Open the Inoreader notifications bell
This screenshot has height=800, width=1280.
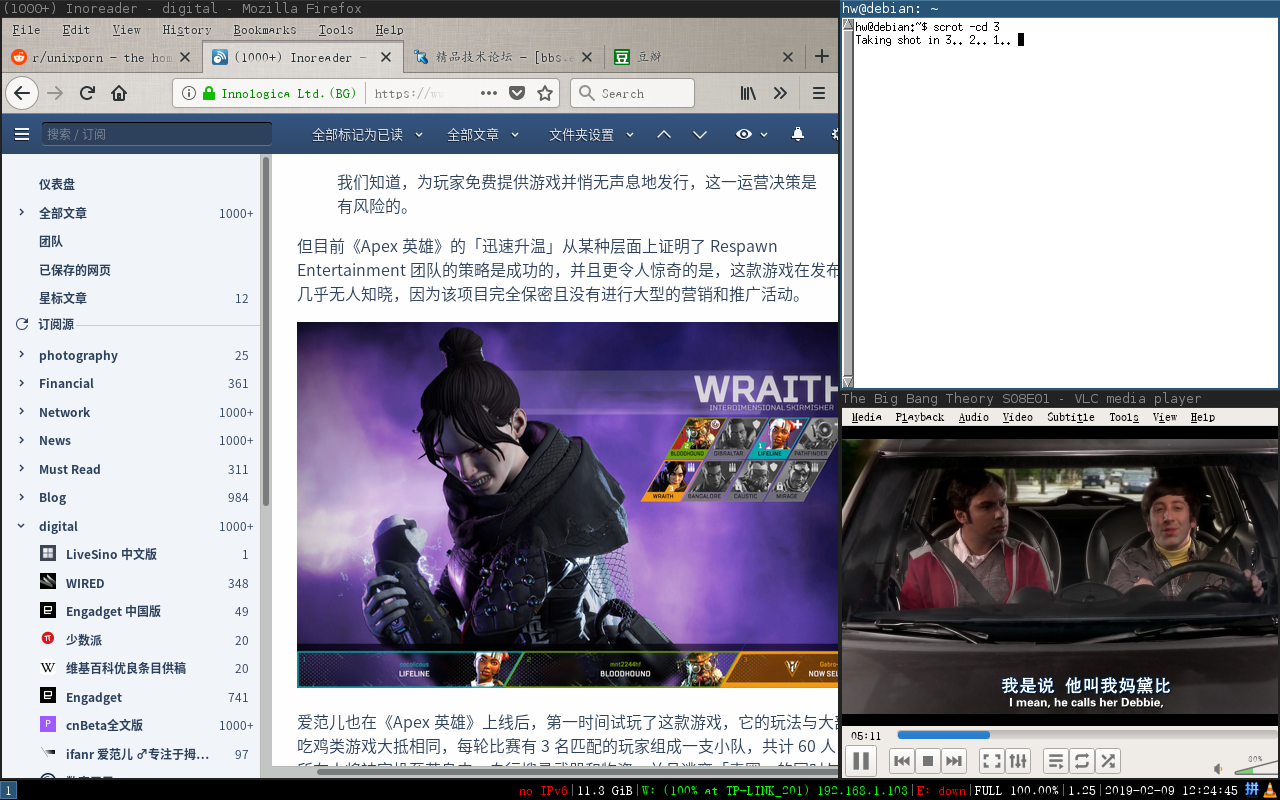[x=798, y=134]
